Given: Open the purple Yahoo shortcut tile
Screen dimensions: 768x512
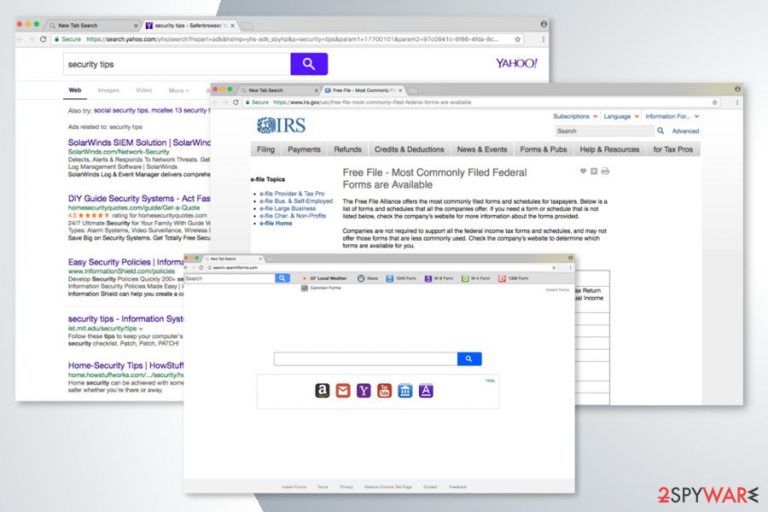Looking at the screenshot, I should (x=363, y=390).
